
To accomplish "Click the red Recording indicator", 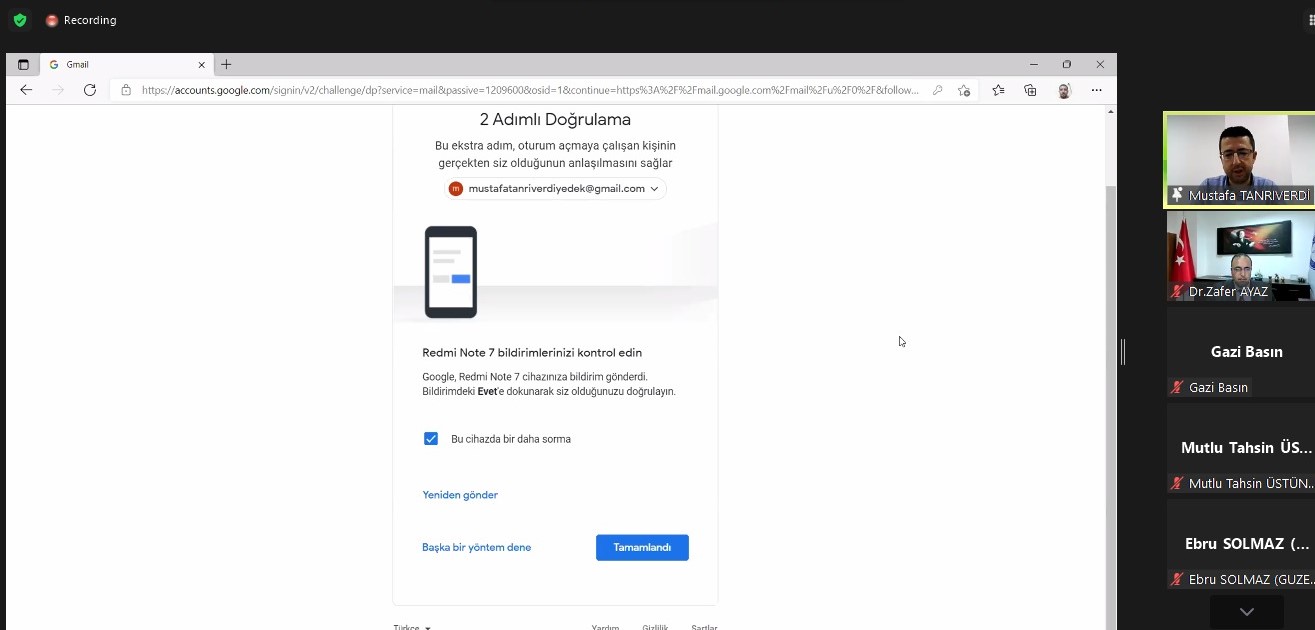I will coord(81,20).
